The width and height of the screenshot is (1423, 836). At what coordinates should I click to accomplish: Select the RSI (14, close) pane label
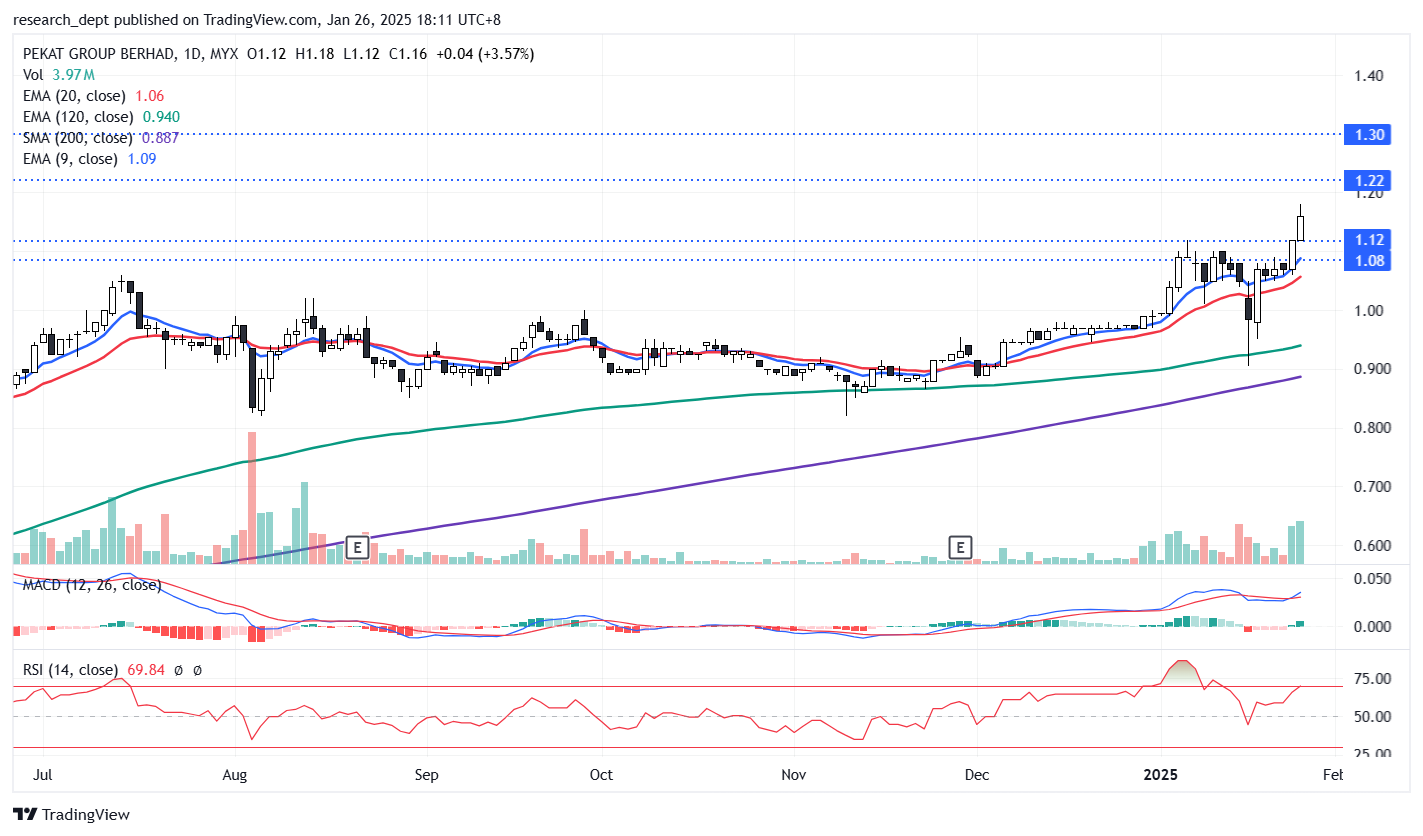coord(69,670)
